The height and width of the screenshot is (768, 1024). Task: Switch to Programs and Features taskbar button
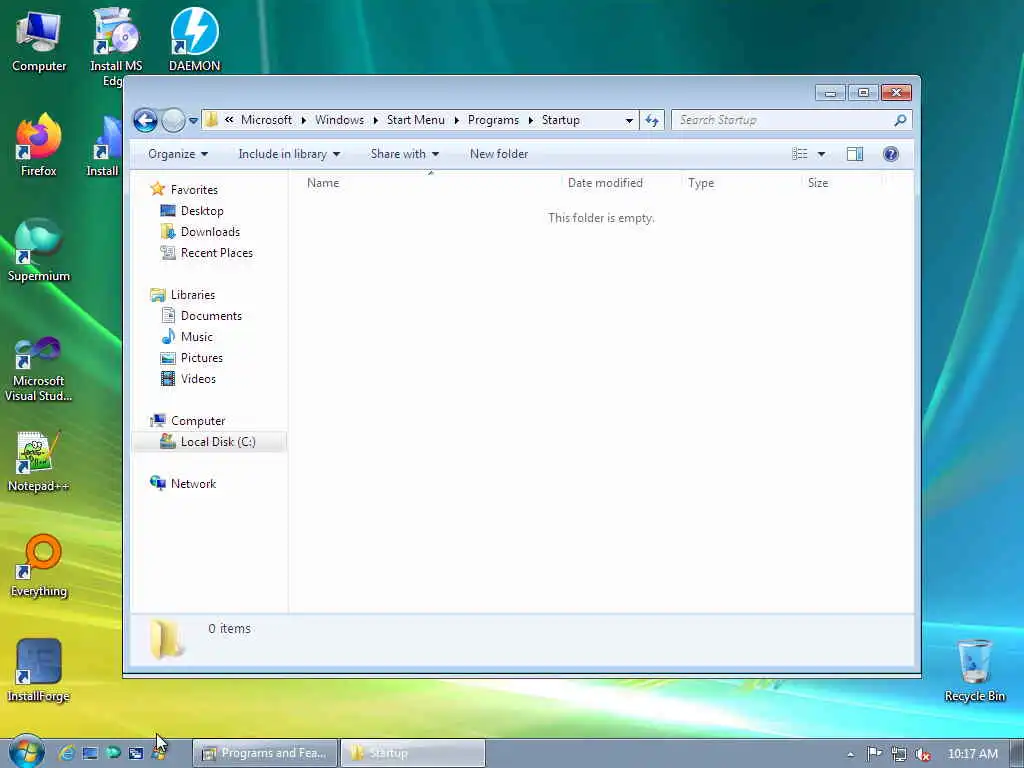[265, 753]
